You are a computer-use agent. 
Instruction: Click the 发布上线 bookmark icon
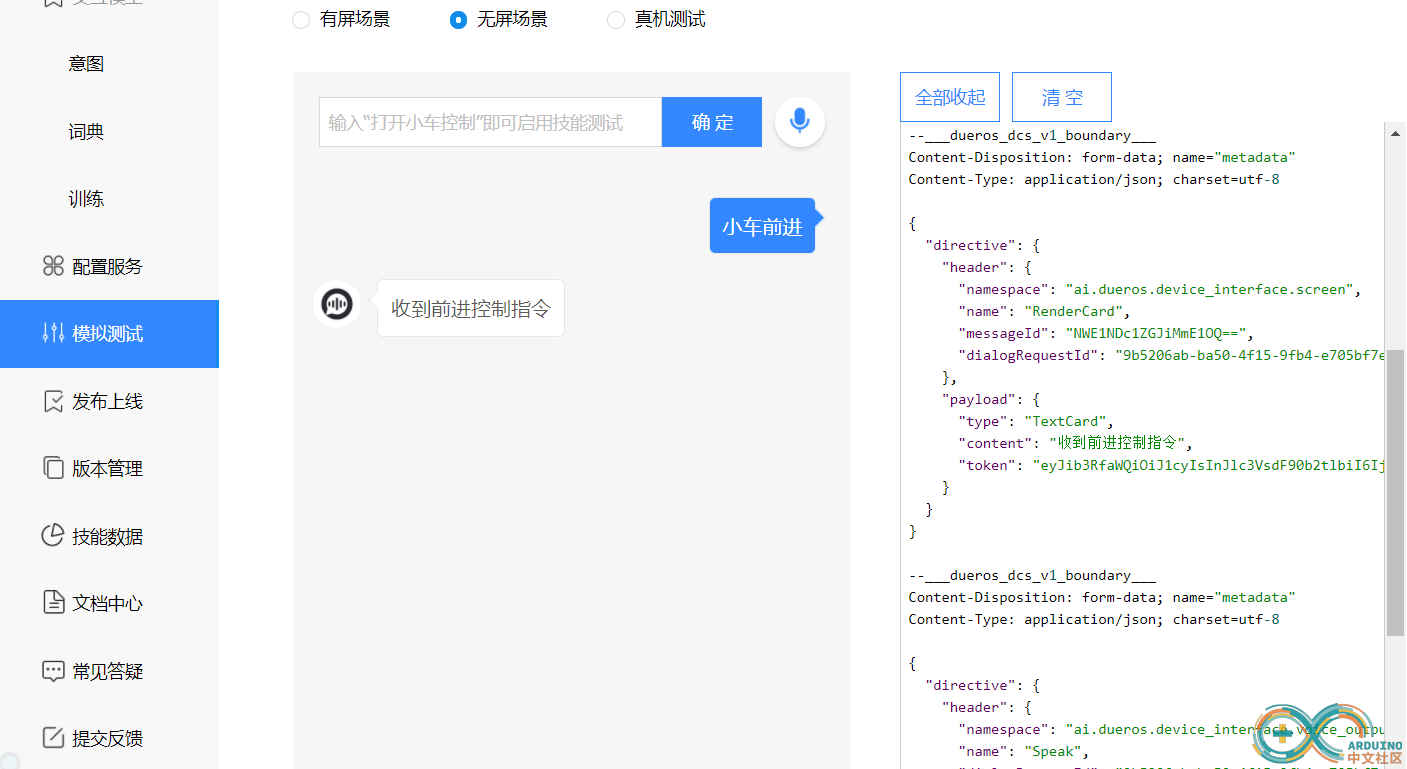(x=53, y=401)
